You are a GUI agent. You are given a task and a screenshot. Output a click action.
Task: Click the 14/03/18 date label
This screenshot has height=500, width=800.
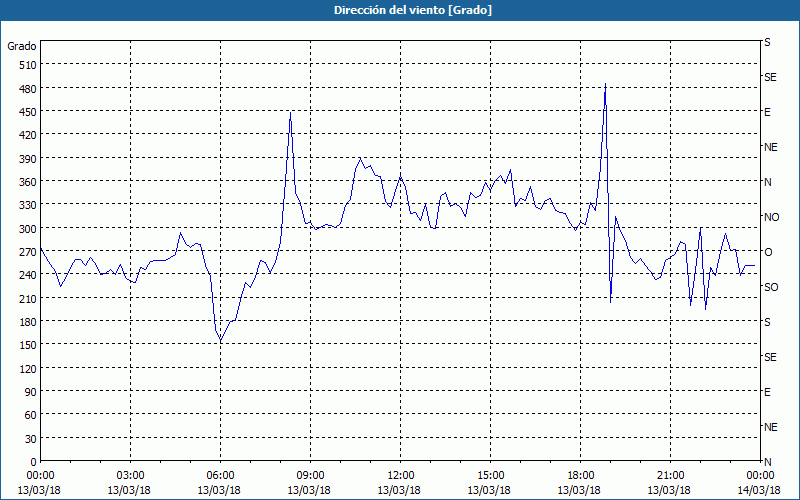tap(759, 490)
